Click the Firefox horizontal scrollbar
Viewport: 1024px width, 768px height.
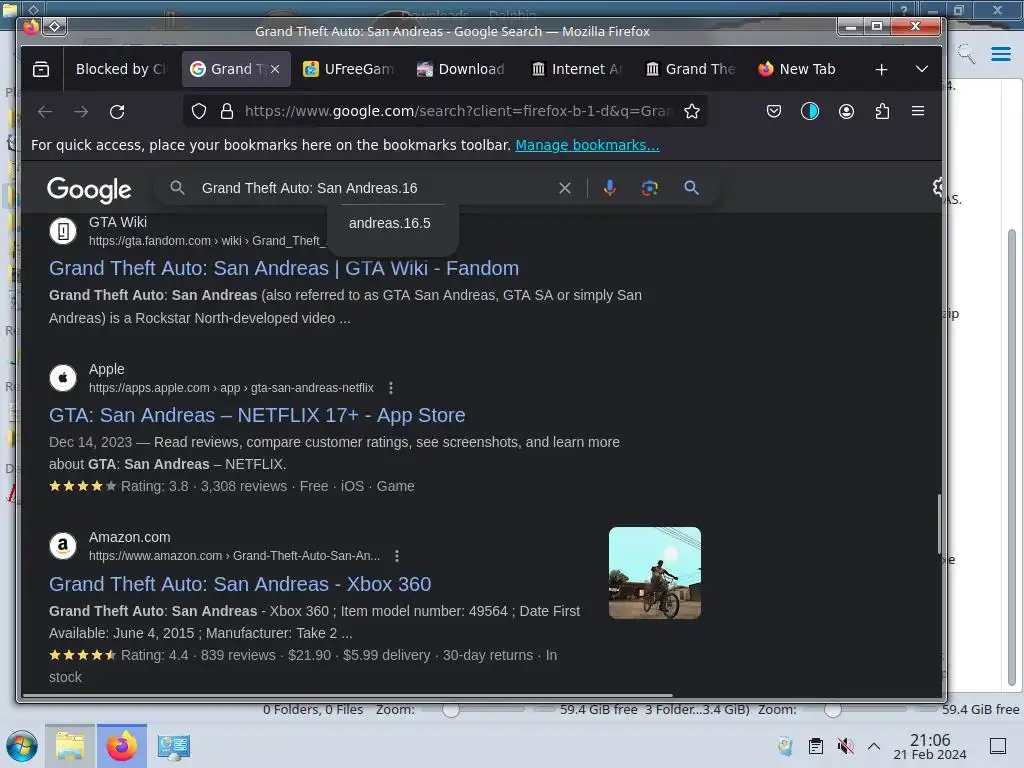(x=347, y=696)
